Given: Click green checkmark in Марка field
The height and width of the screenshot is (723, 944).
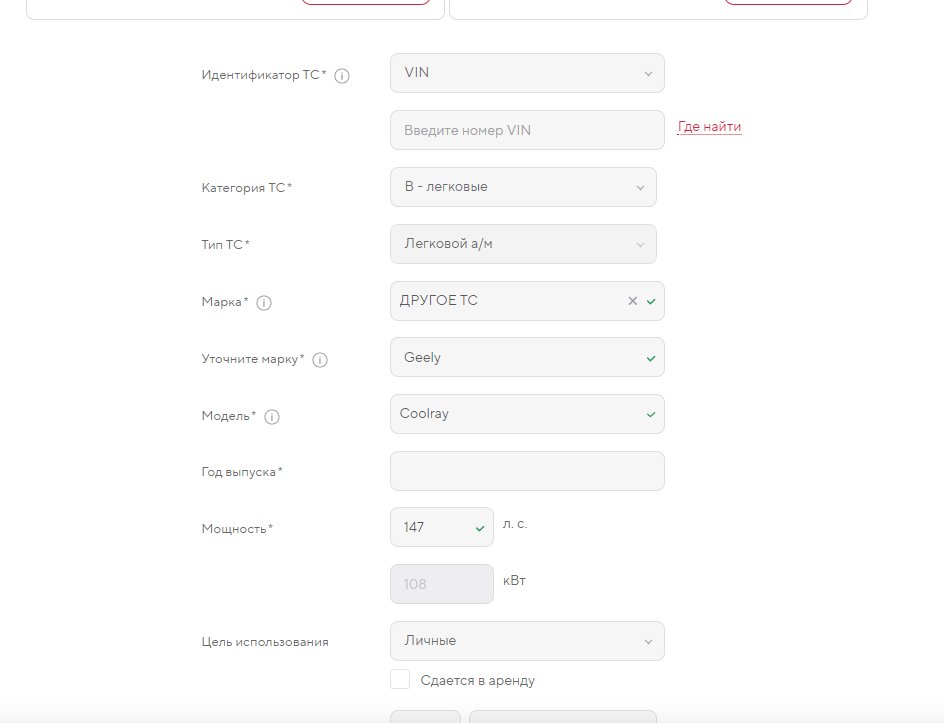Looking at the screenshot, I should click(x=651, y=302).
